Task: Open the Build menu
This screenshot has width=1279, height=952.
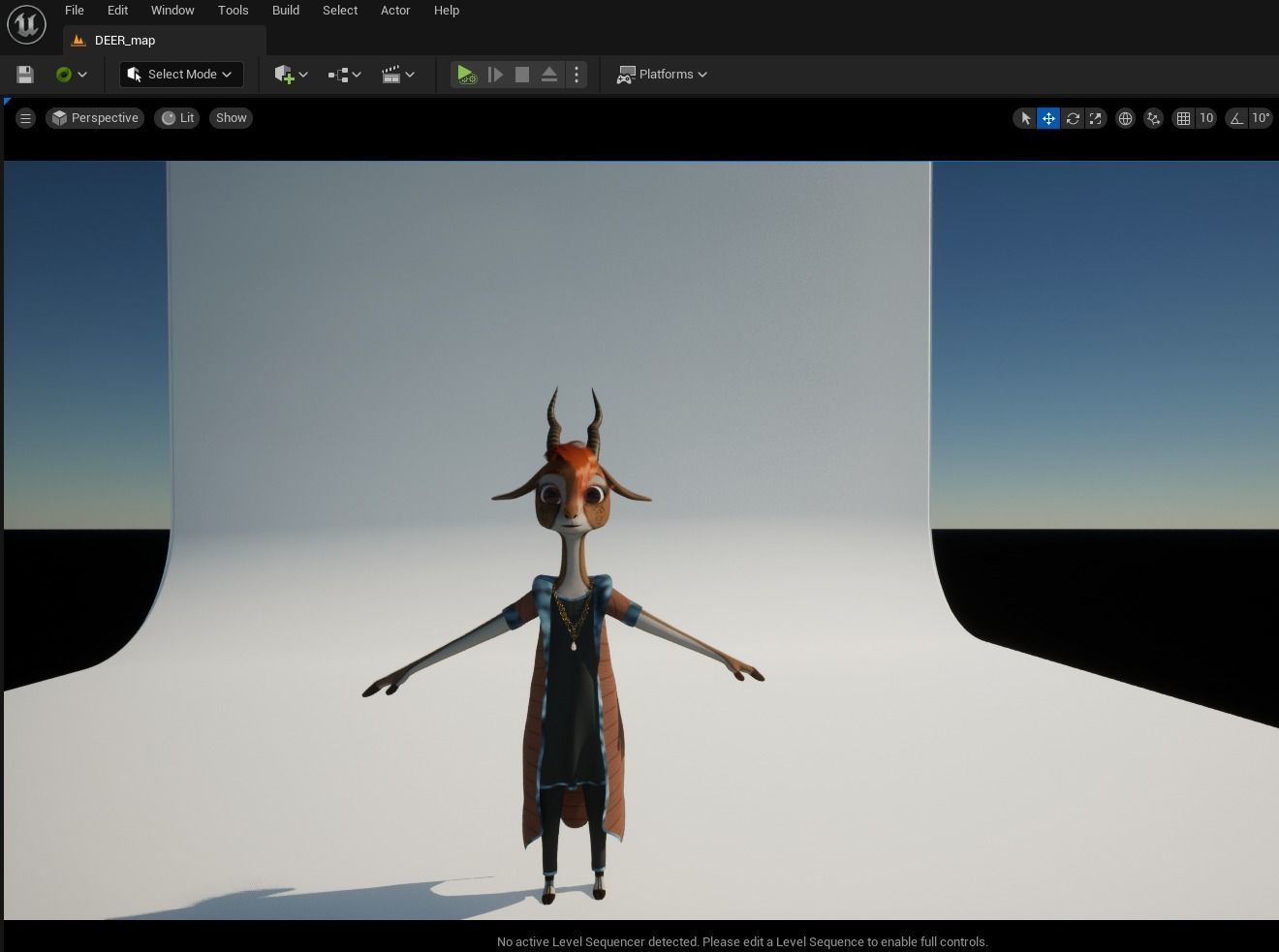Action: 286,11
